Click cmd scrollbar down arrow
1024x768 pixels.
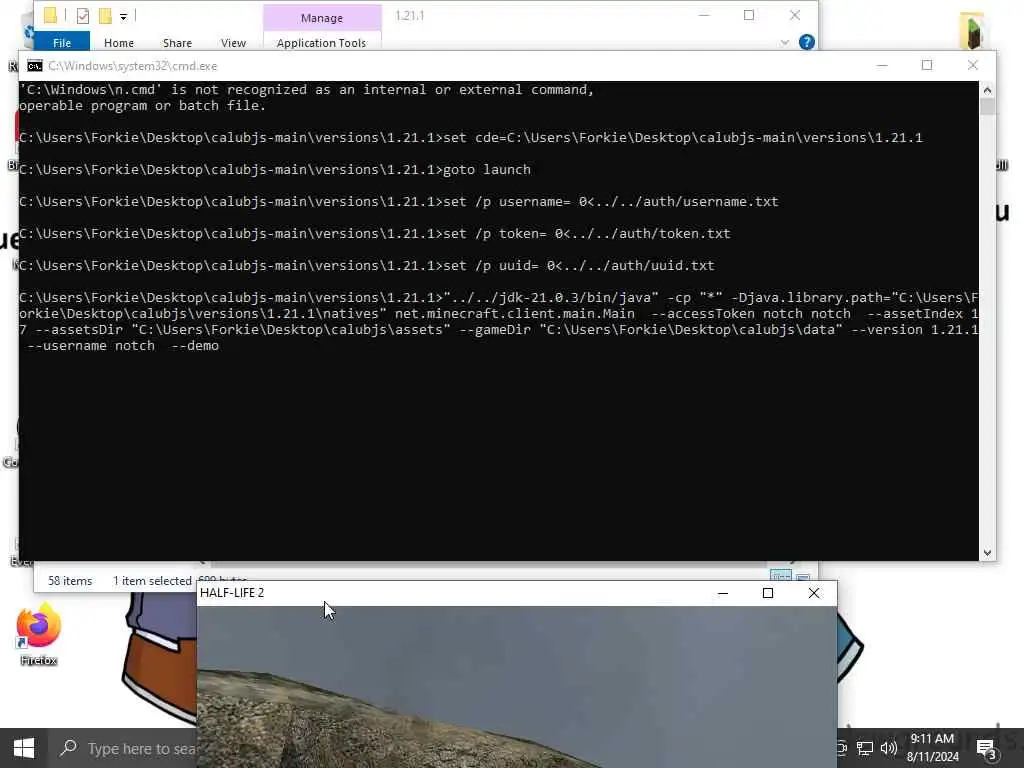coord(987,552)
